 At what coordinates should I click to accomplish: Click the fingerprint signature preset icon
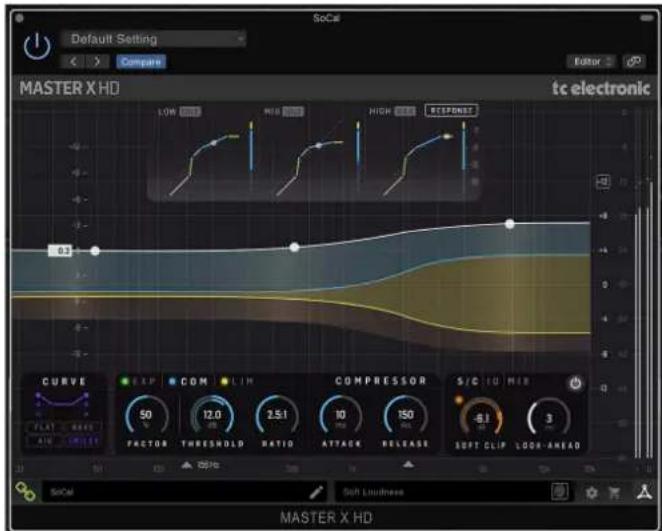[x=560, y=492]
